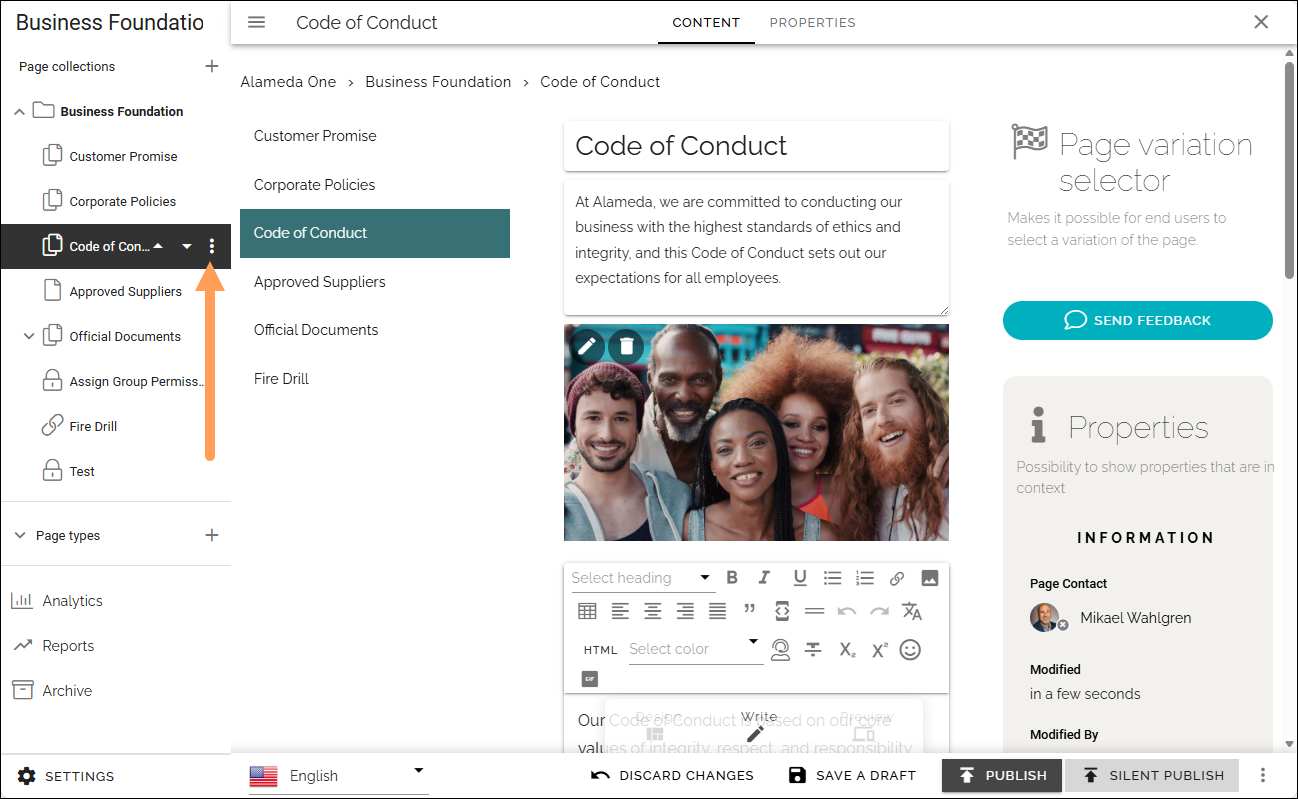Viewport: 1298px width, 799px height.
Task: Insert a hyperlink via the link icon
Action: [897, 578]
